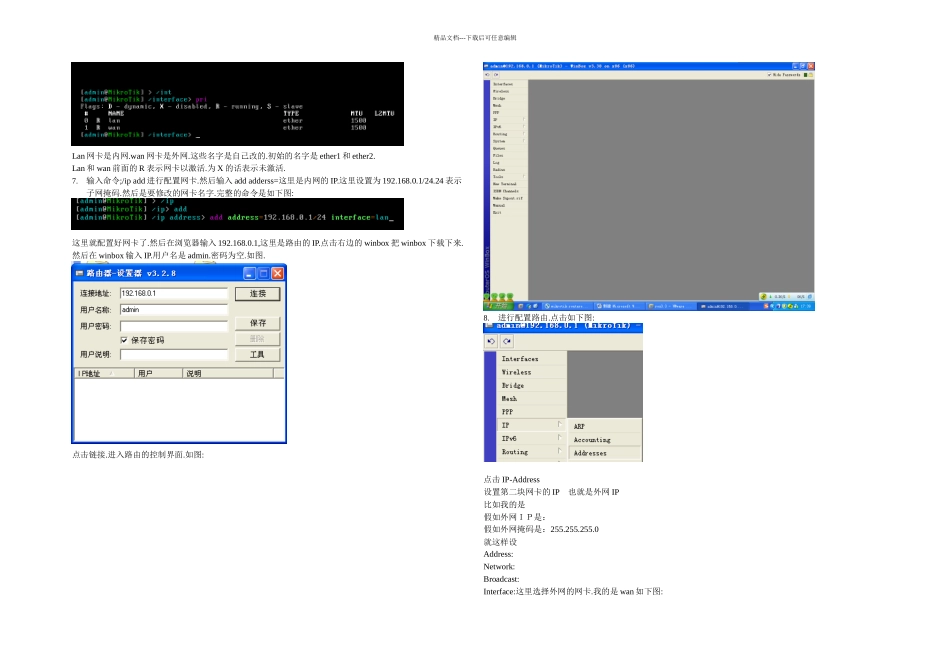Viewport: 950px width, 672px height.
Task: Open System in the full WinBox sidebar
Action: (508, 141)
